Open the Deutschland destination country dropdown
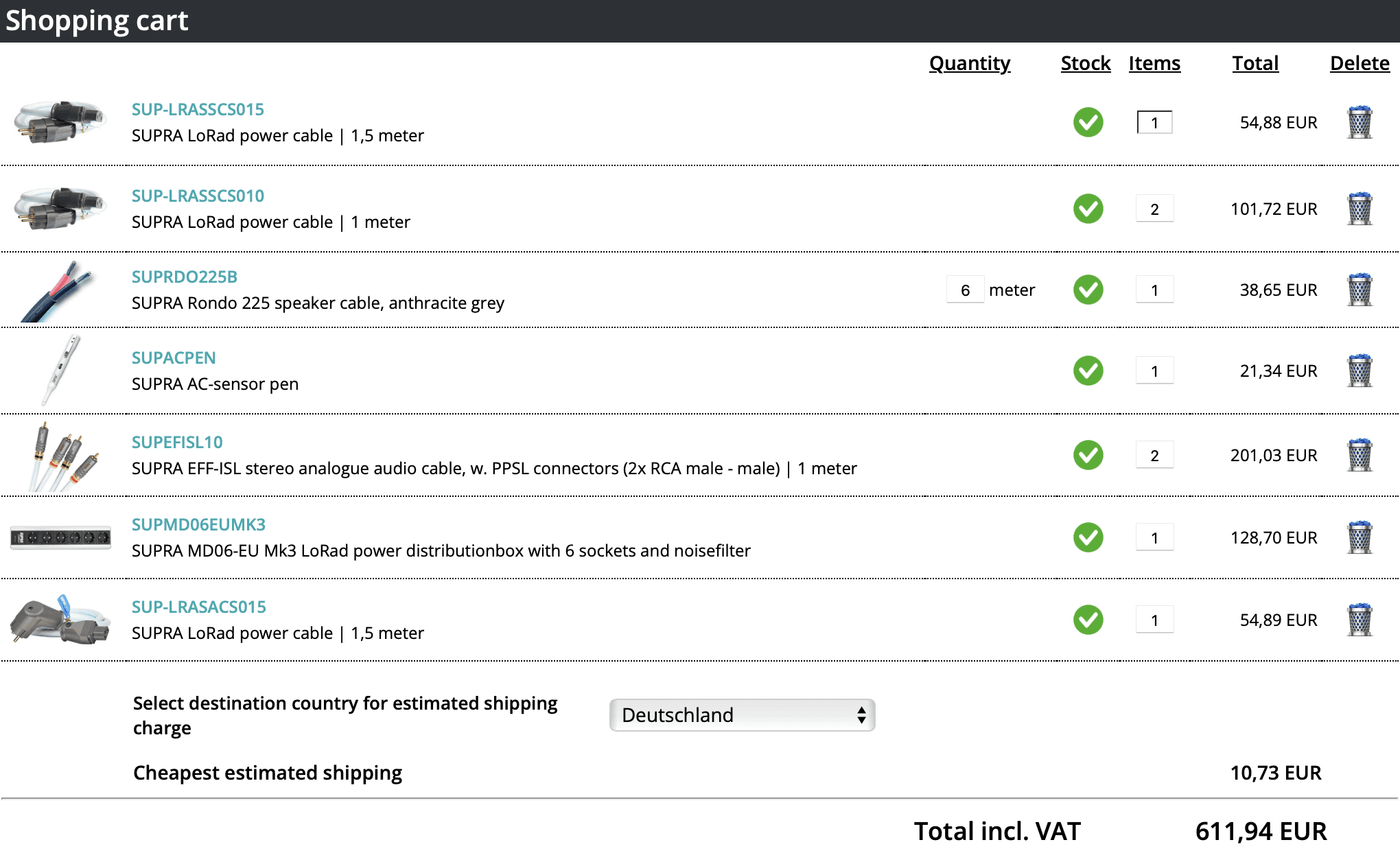1400x851 pixels. 742,715
